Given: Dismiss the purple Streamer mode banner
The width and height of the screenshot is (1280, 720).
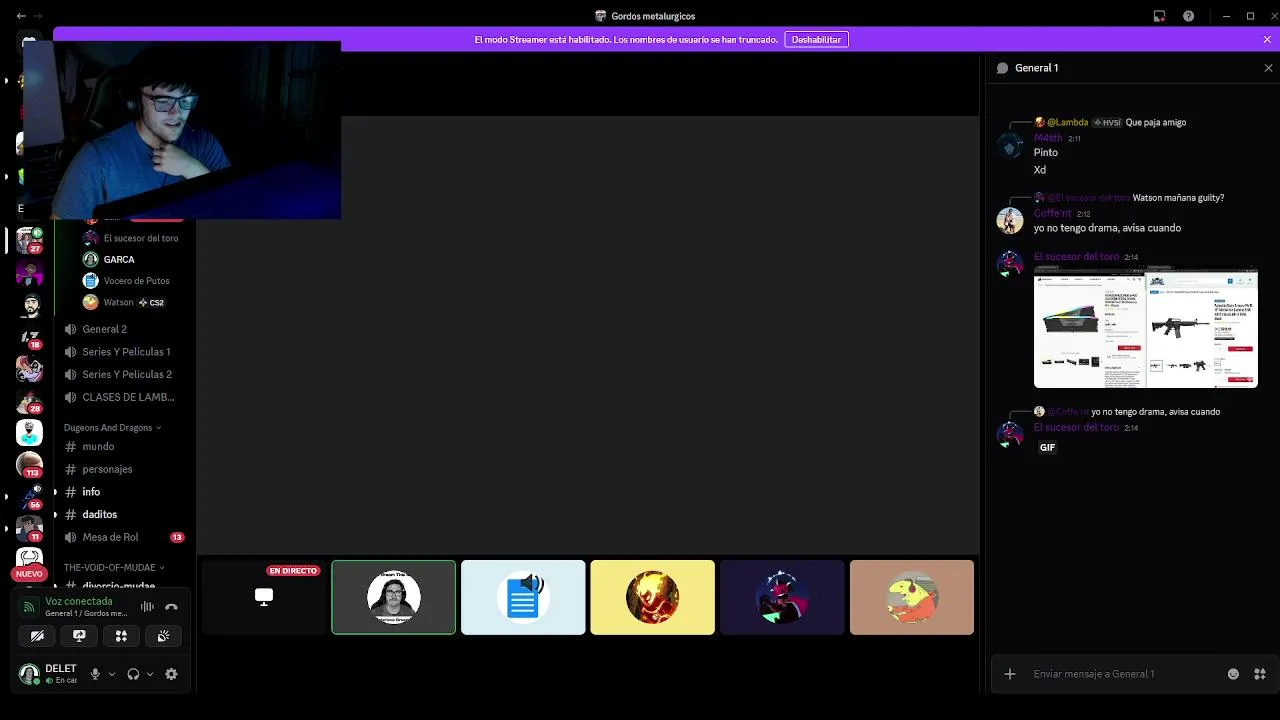Looking at the screenshot, I should 1267,39.
